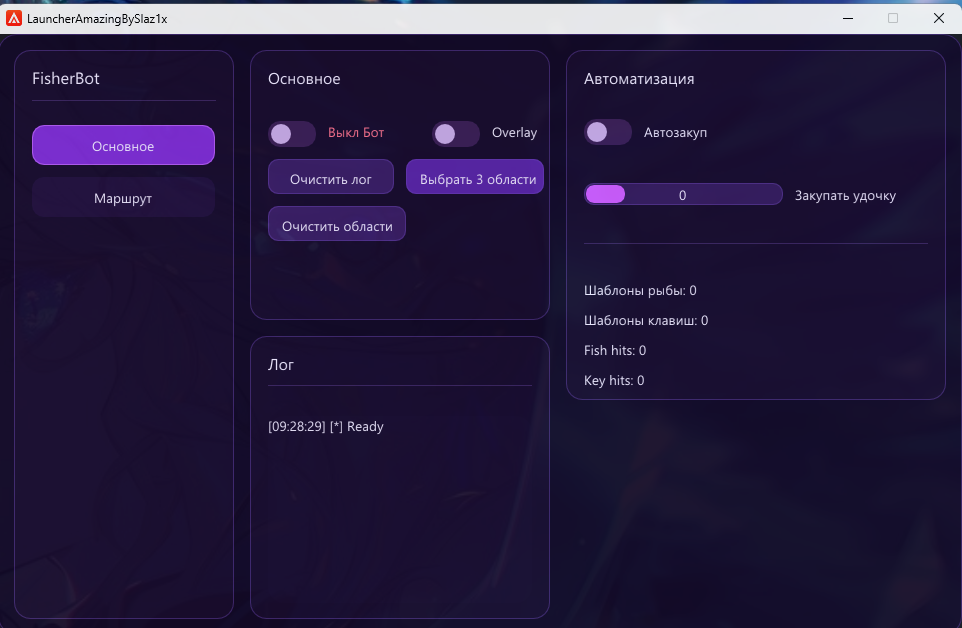Enable the Overlay switch
Screen dimensions: 962x628
point(456,133)
